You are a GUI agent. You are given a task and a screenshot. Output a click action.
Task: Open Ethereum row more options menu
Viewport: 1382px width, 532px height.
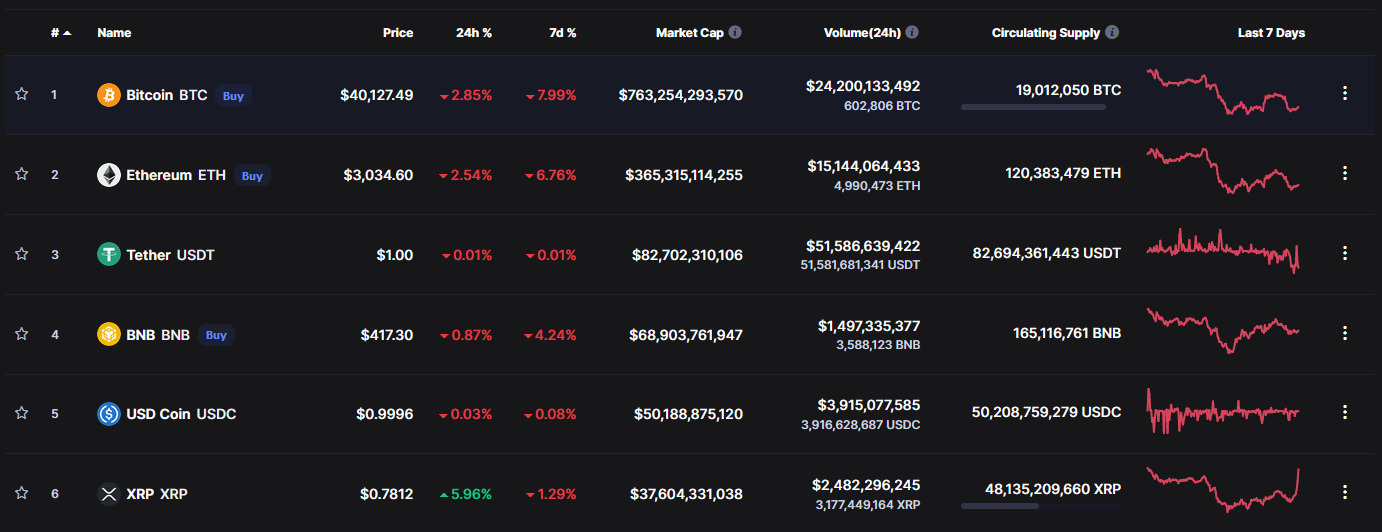(1345, 173)
